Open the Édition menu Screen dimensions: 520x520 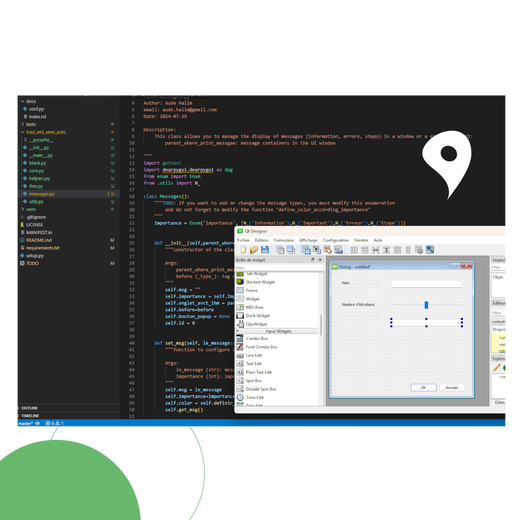[x=261, y=240]
